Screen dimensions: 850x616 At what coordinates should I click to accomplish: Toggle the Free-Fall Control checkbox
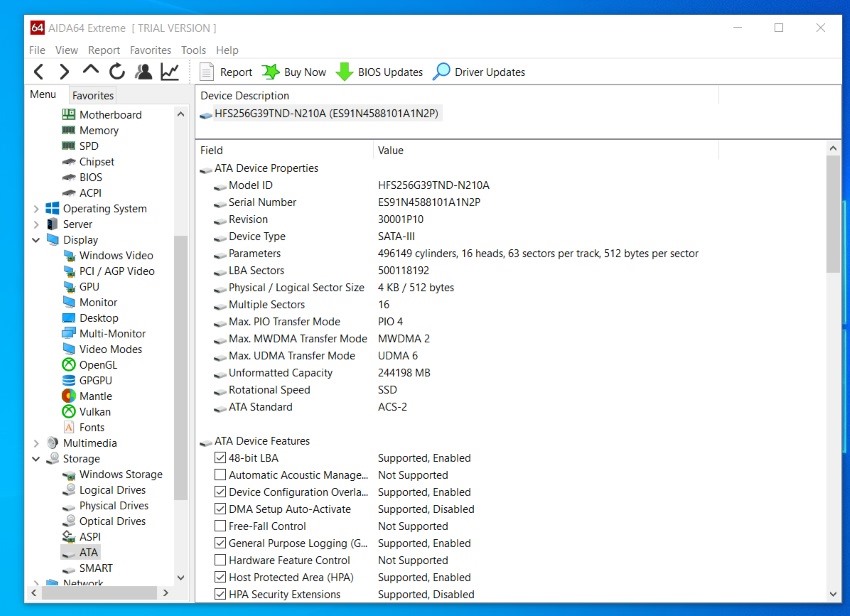click(220, 526)
